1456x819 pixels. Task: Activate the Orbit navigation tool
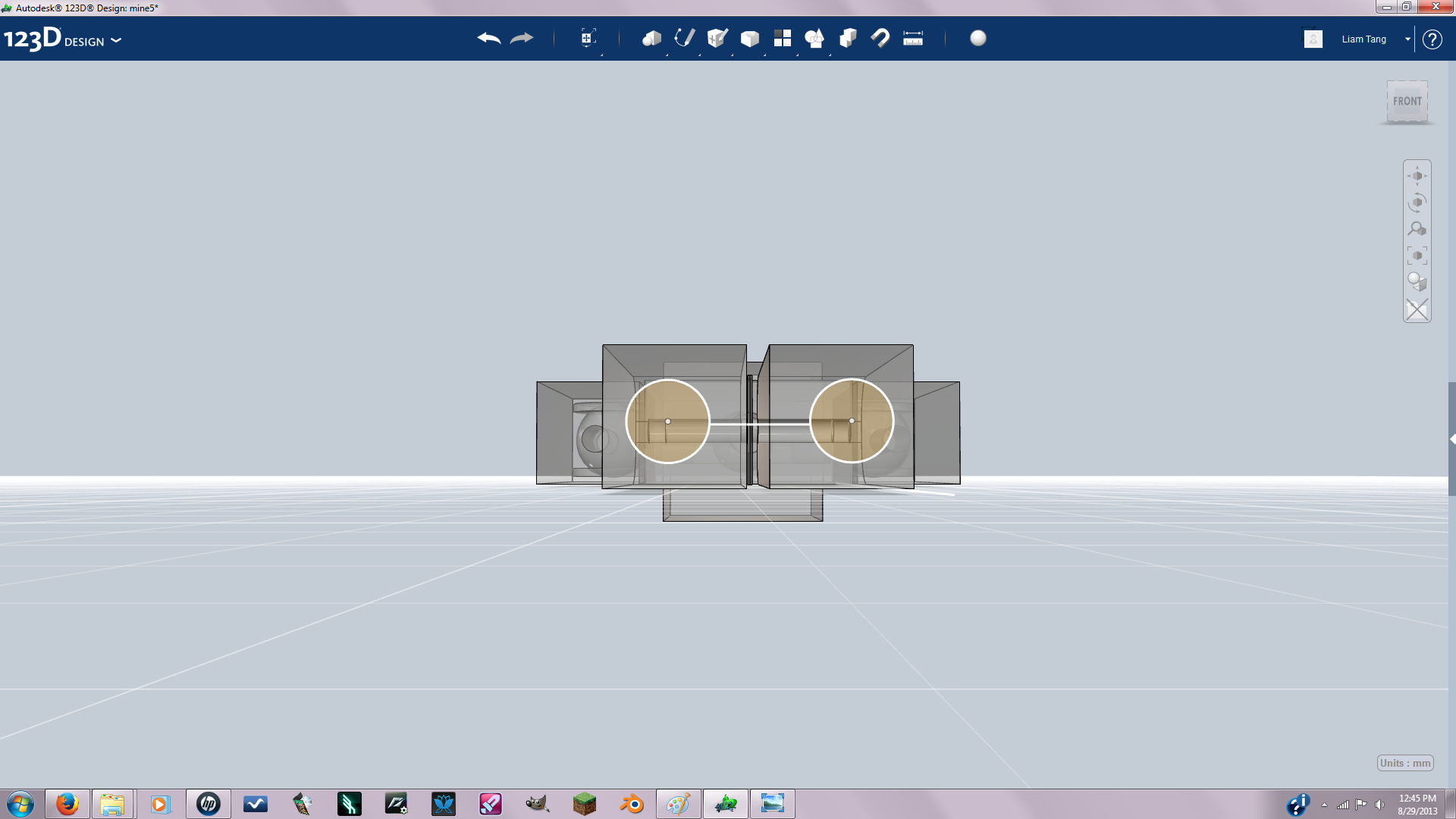1417,202
